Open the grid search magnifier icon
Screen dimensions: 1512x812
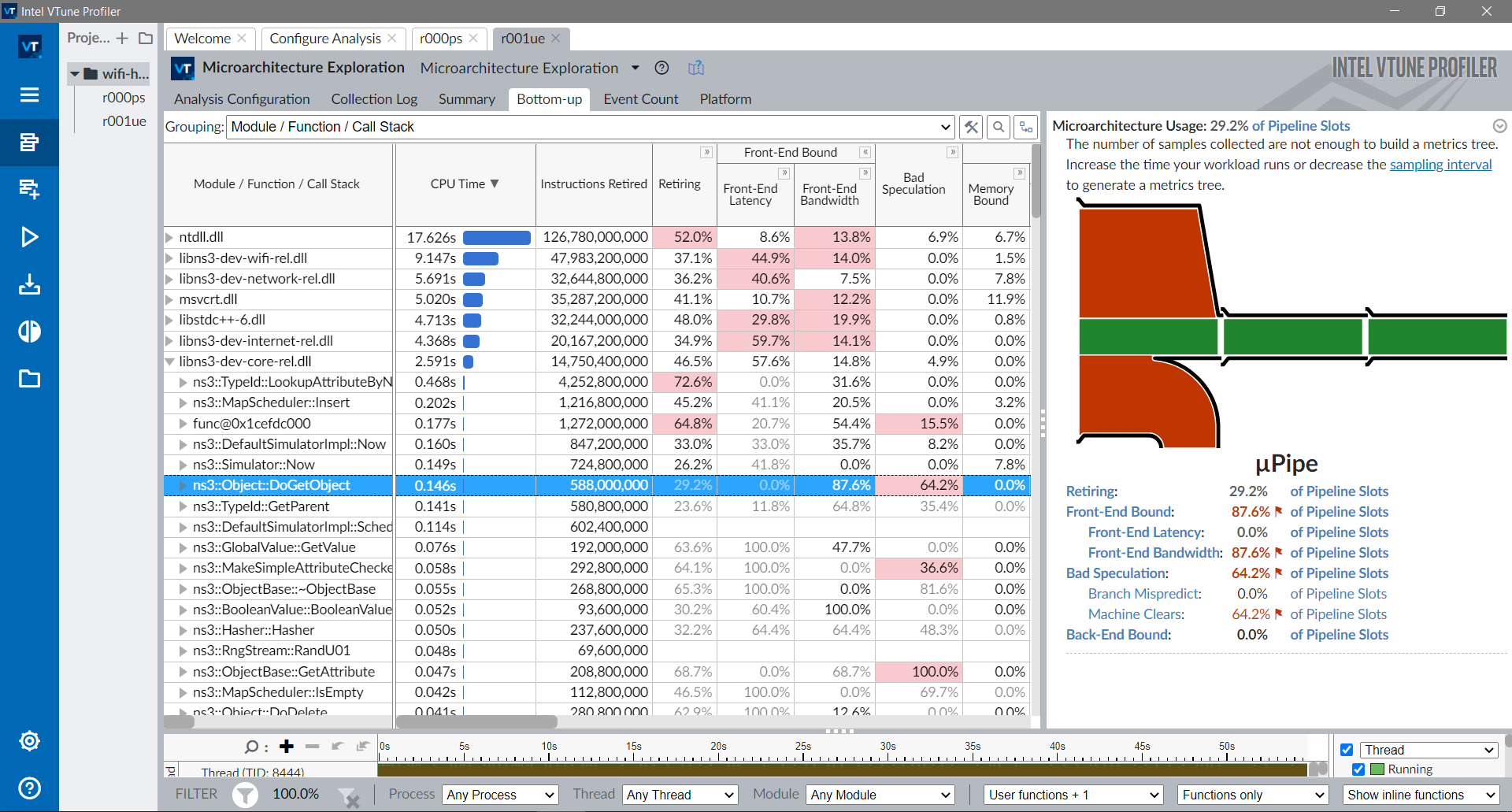pyautogui.click(x=999, y=126)
